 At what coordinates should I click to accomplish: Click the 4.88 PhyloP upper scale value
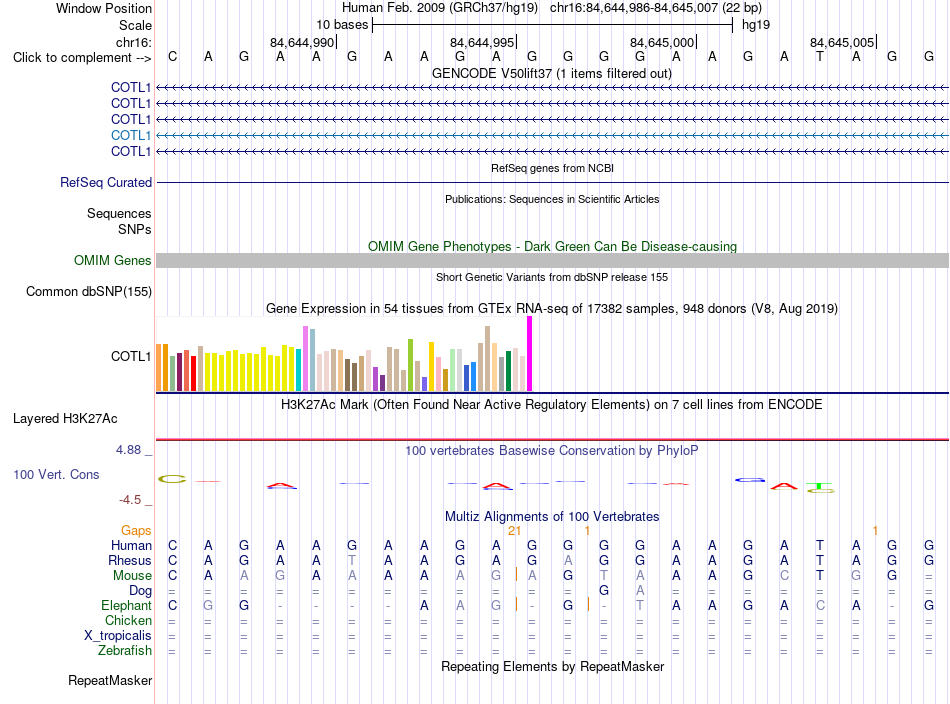128,450
